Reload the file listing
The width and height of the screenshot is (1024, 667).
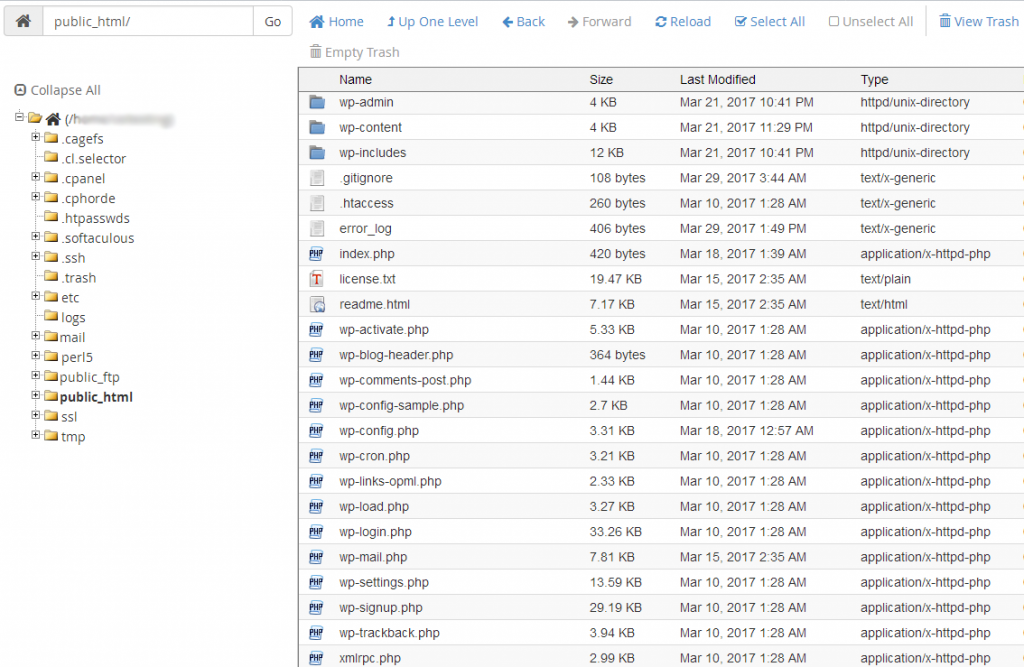pyautogui.click(x=683, y=22)
